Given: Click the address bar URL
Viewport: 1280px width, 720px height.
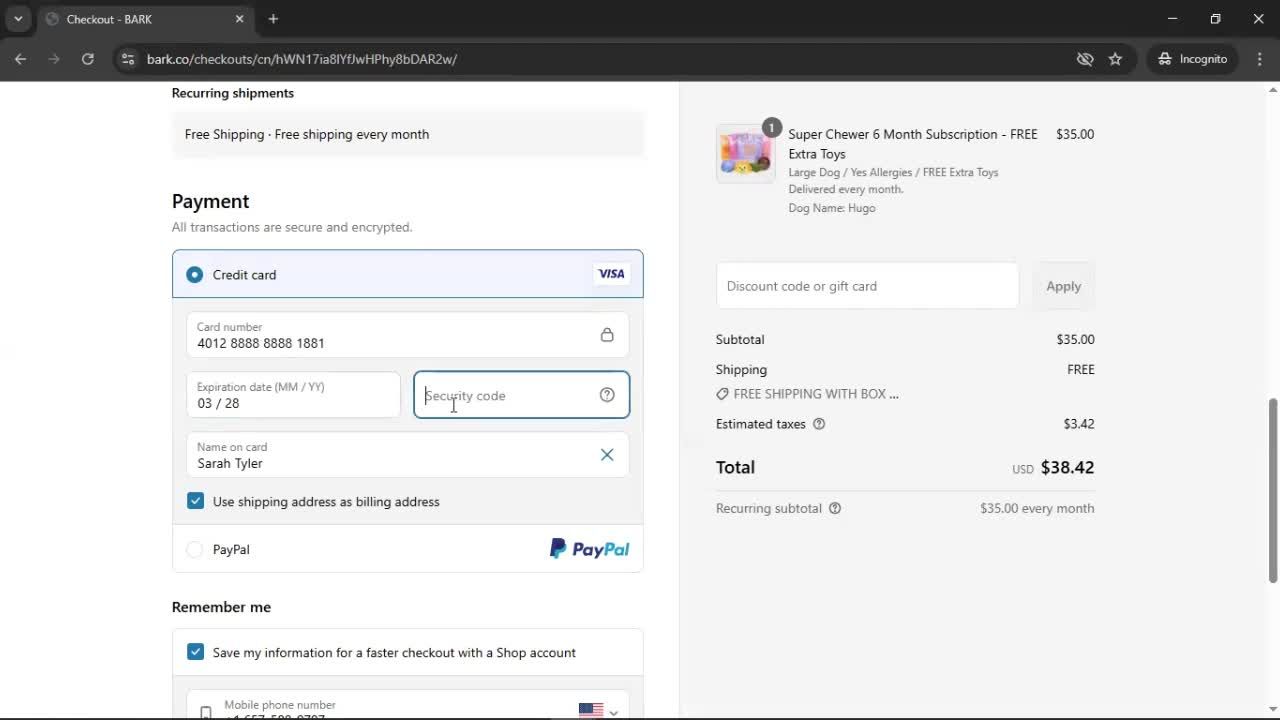Looking at the screenshot, I should 302,59.
